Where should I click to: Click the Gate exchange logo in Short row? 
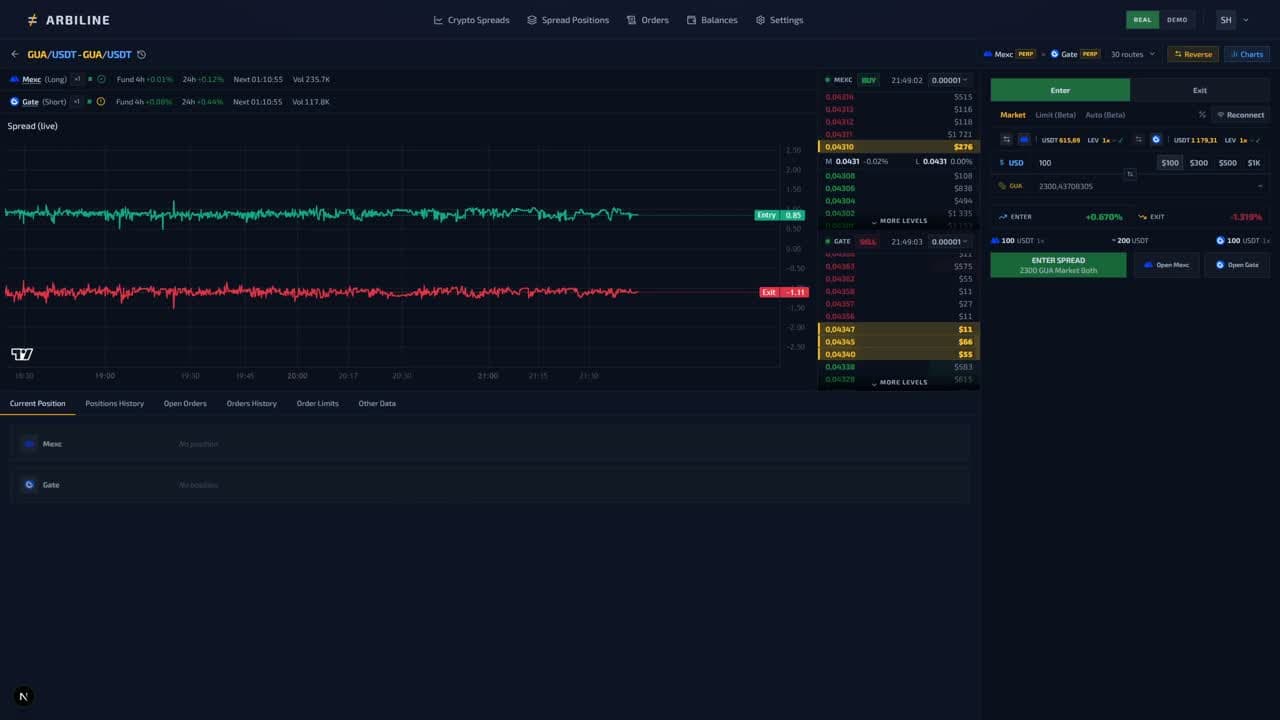click(14, 101)
